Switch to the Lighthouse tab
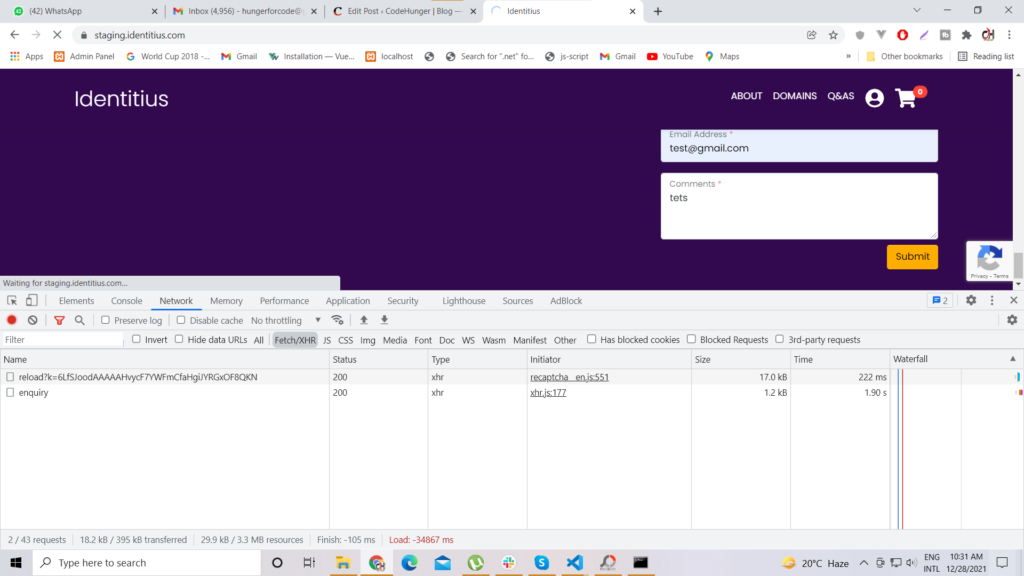1024x576 pixels. tap(464, 300)
